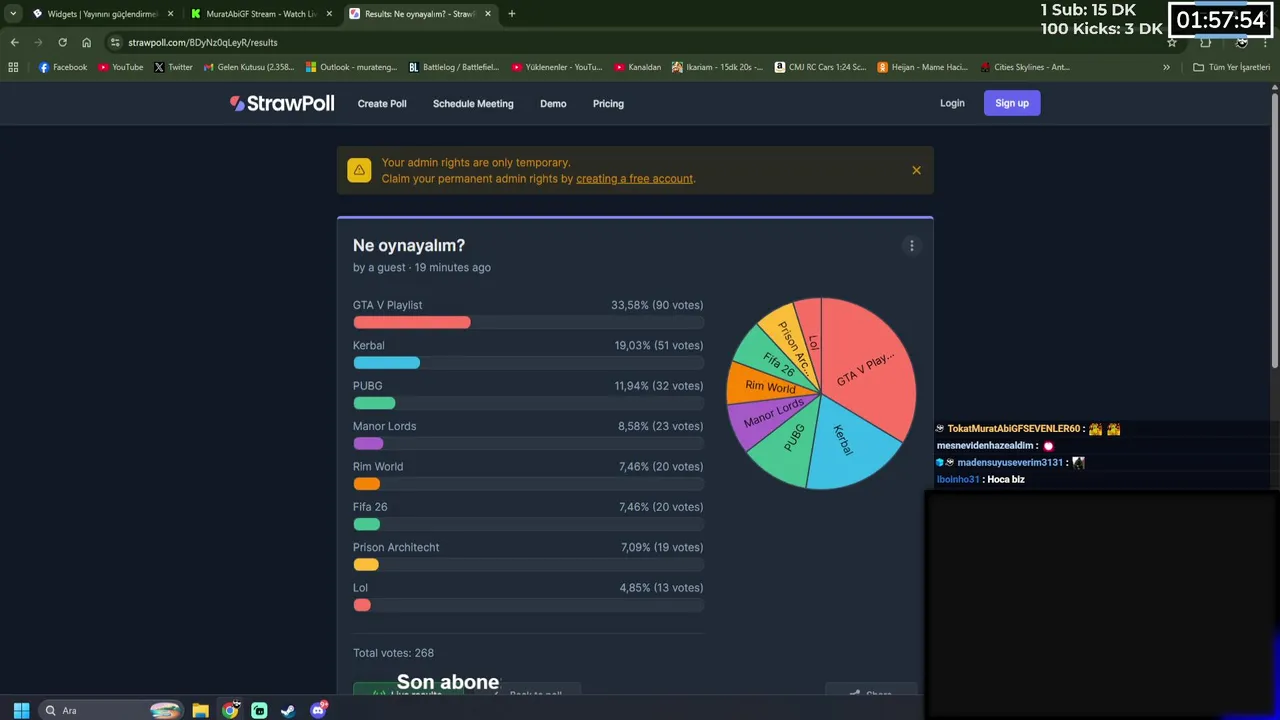Click the Prison Architecht option label
The height and width of the screenshot is (720, 1280).
[x=396, y=547]
